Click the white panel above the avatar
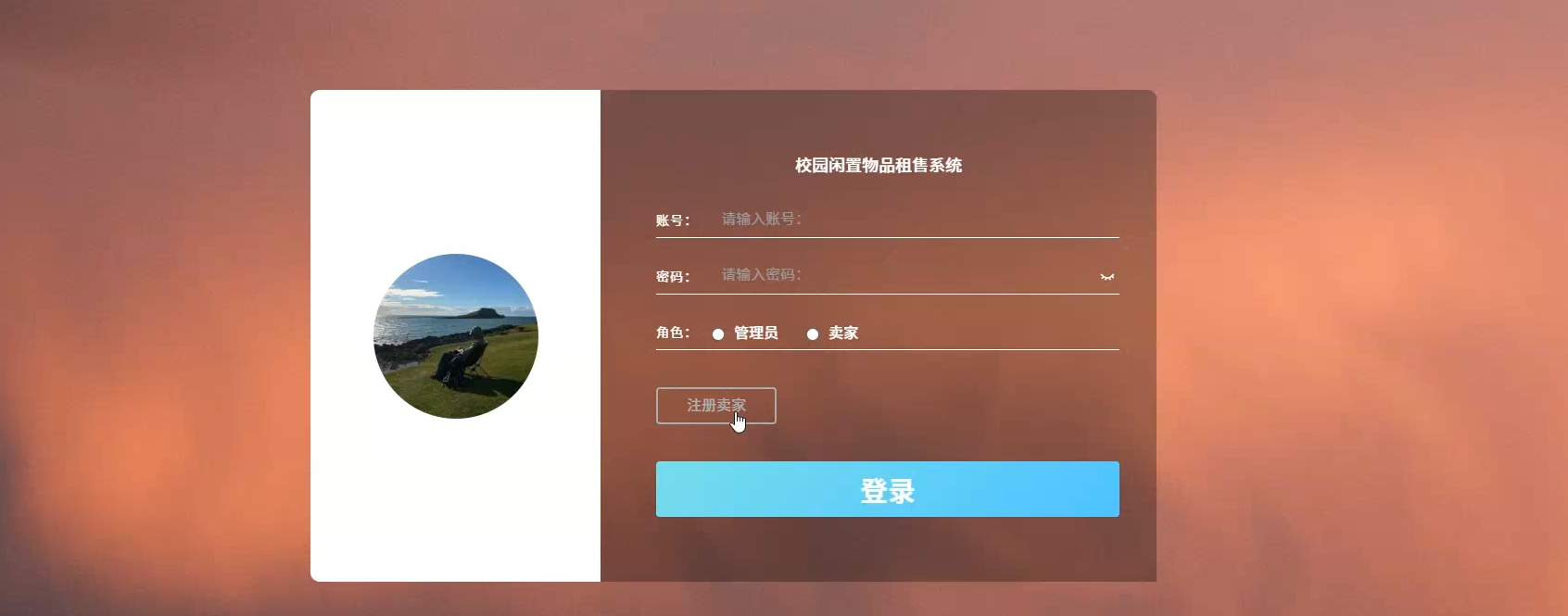The height and width of the screenshot is (616, 1568). 455,171
